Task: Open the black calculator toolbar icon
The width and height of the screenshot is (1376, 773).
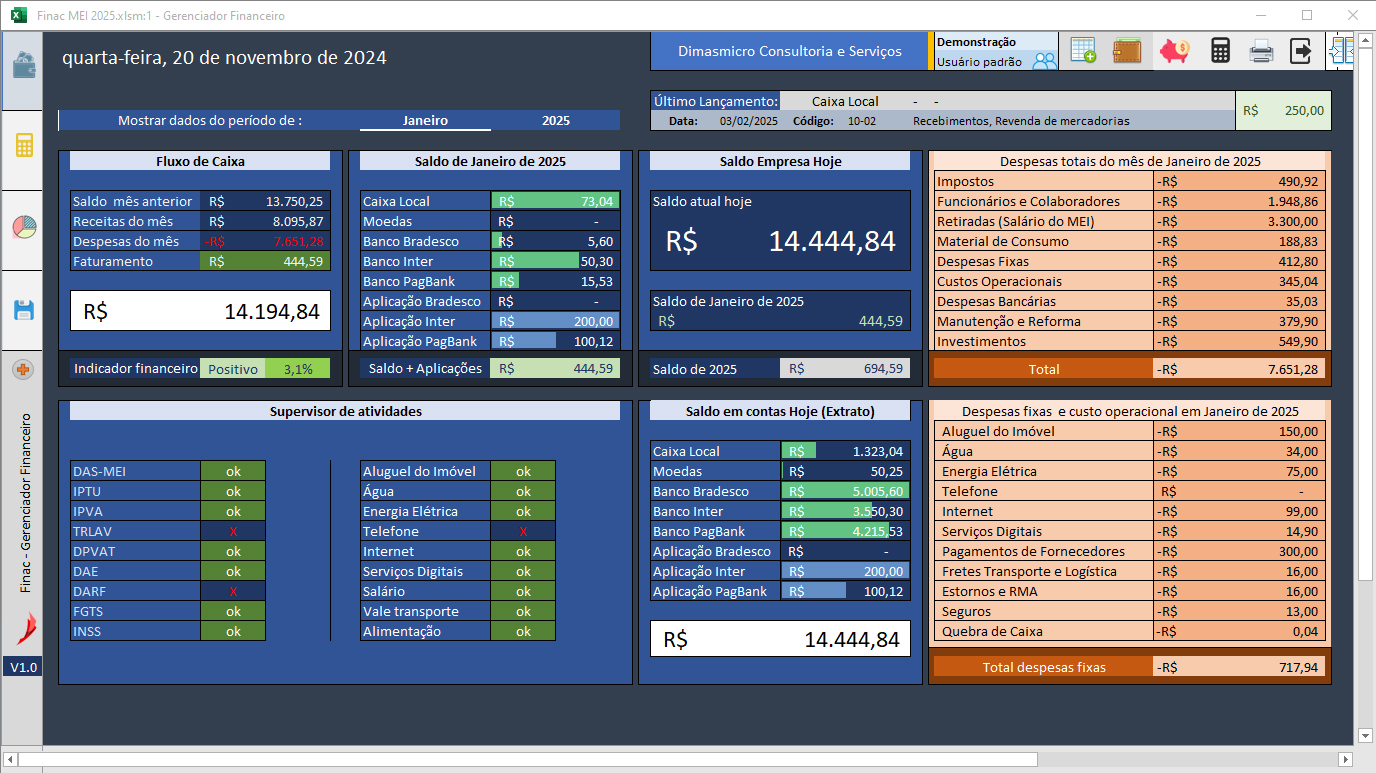Action: tap(1220, 51)
